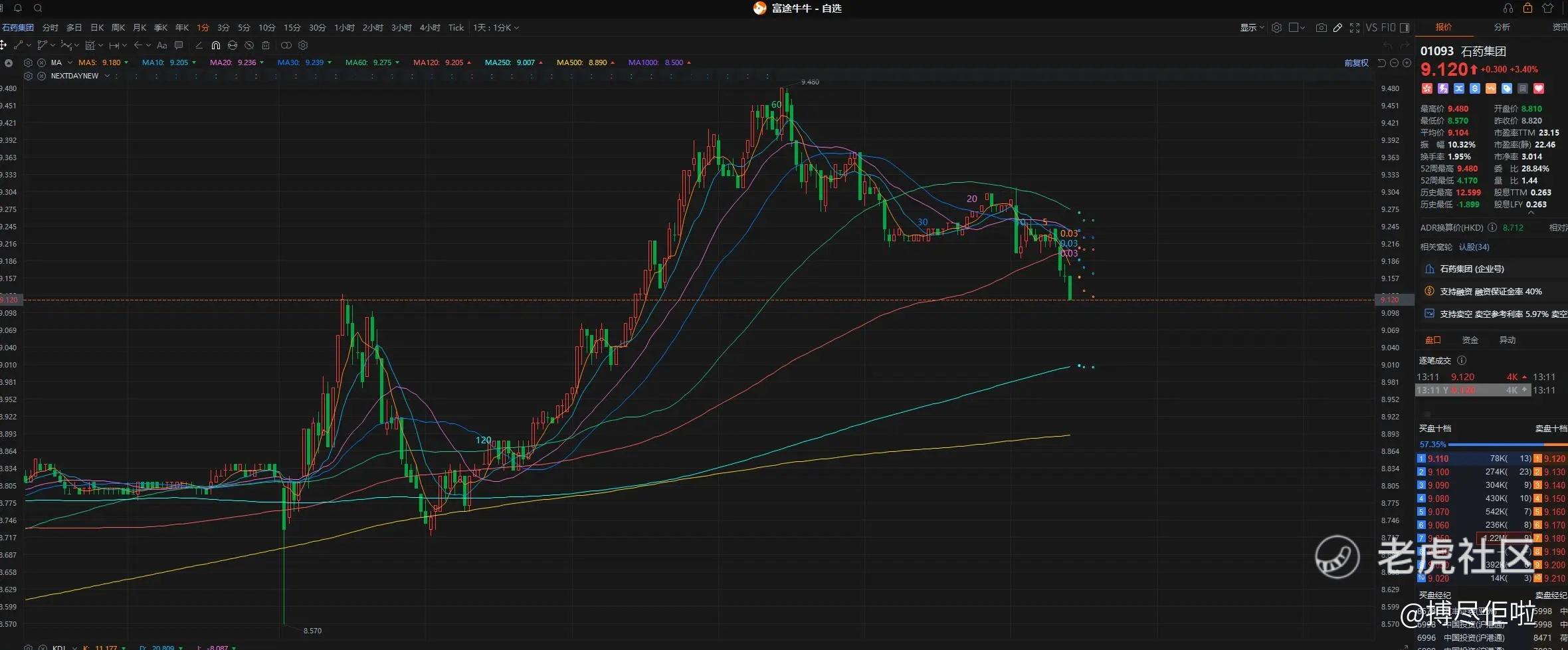Switch to 分时 intraday chart
The image size is (1568, 650).
[x=50, y=27]
